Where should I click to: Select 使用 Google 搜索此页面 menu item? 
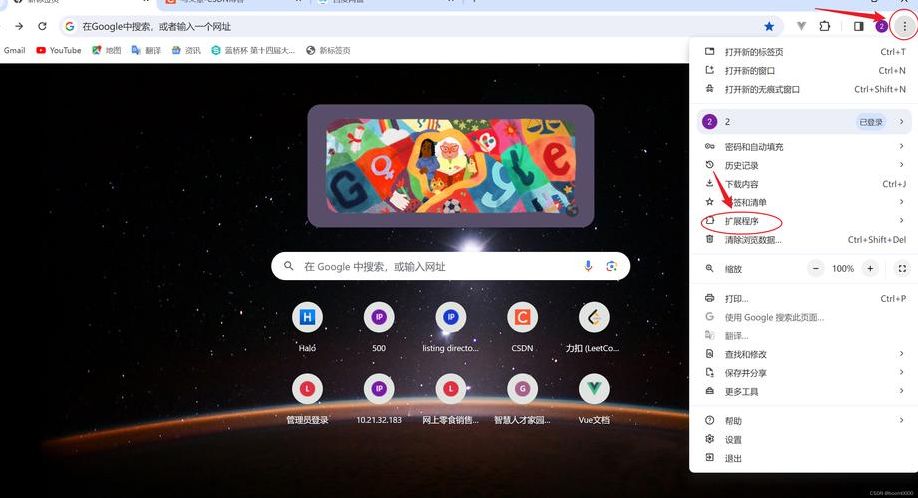pyautogui.click(x=805, y=317)
